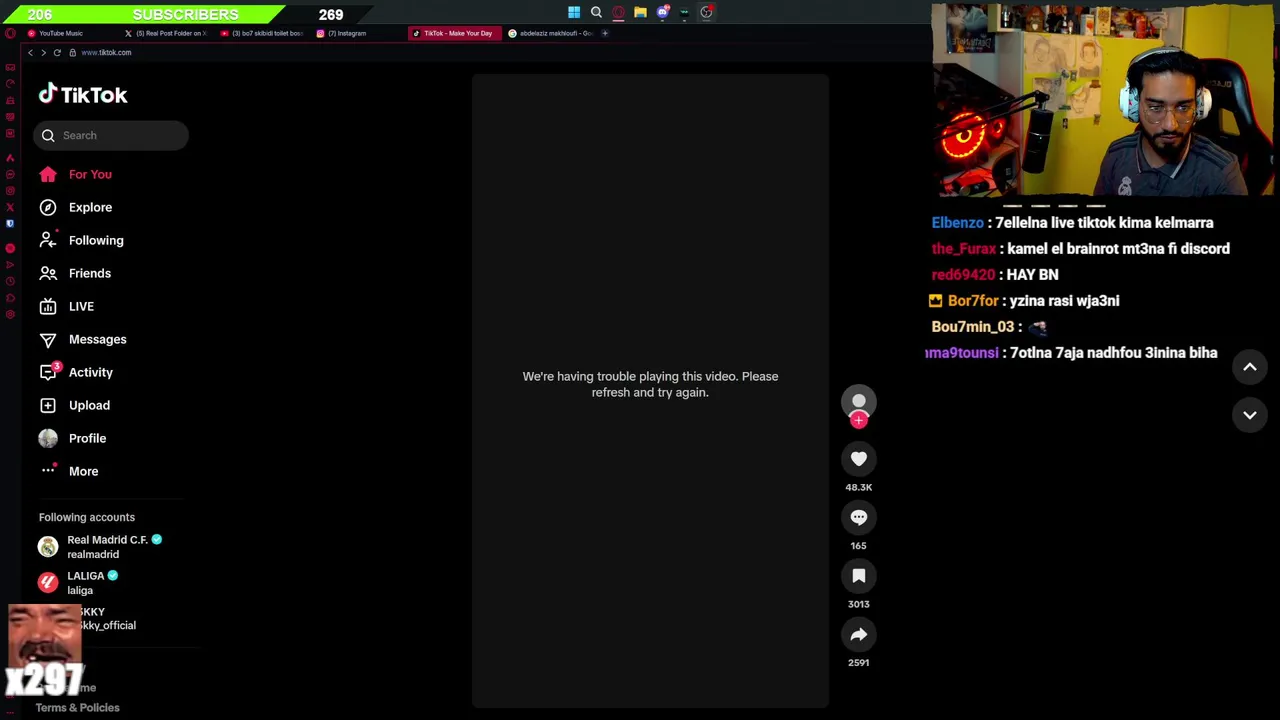Screen dimensions: 1280x720
Task: Open the Upload page
Action: [x=74, y=405]
